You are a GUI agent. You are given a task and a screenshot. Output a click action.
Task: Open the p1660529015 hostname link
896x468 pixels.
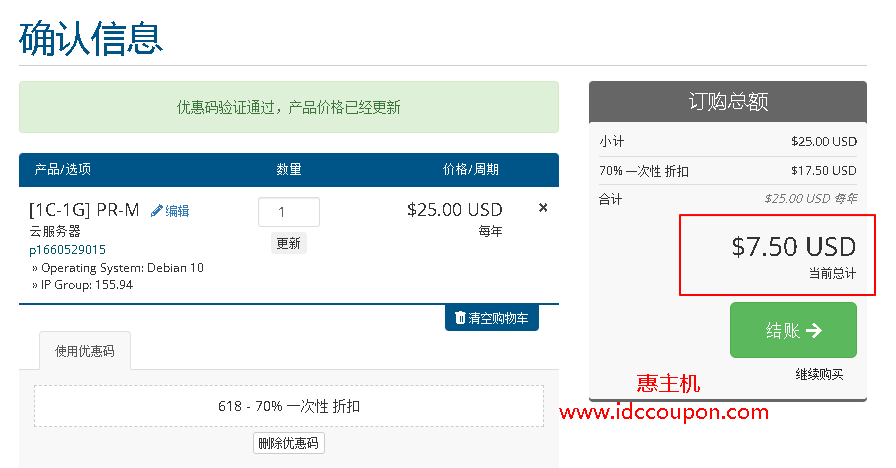coord(67,250)
